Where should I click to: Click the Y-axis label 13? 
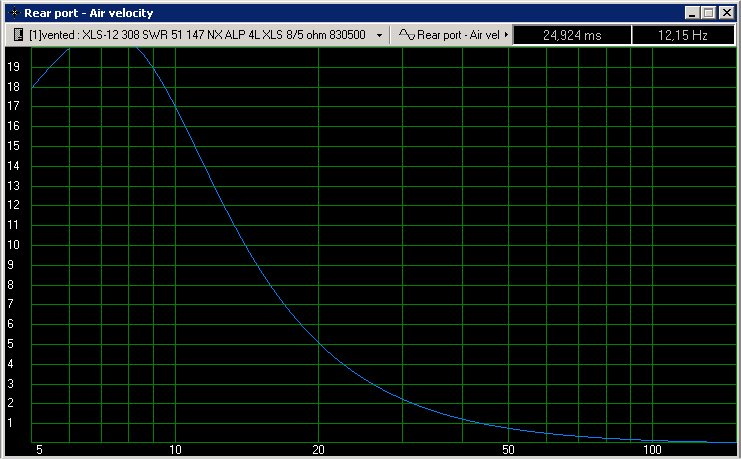(13, 185)
